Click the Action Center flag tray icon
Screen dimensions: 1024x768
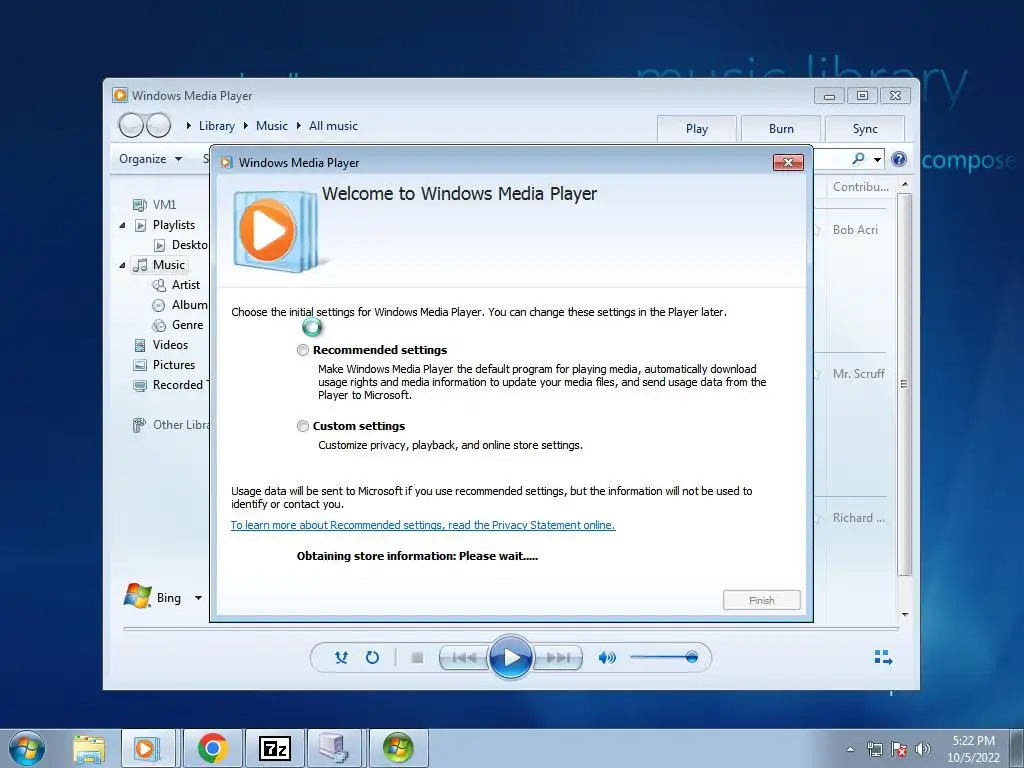[x=899, y=749]
